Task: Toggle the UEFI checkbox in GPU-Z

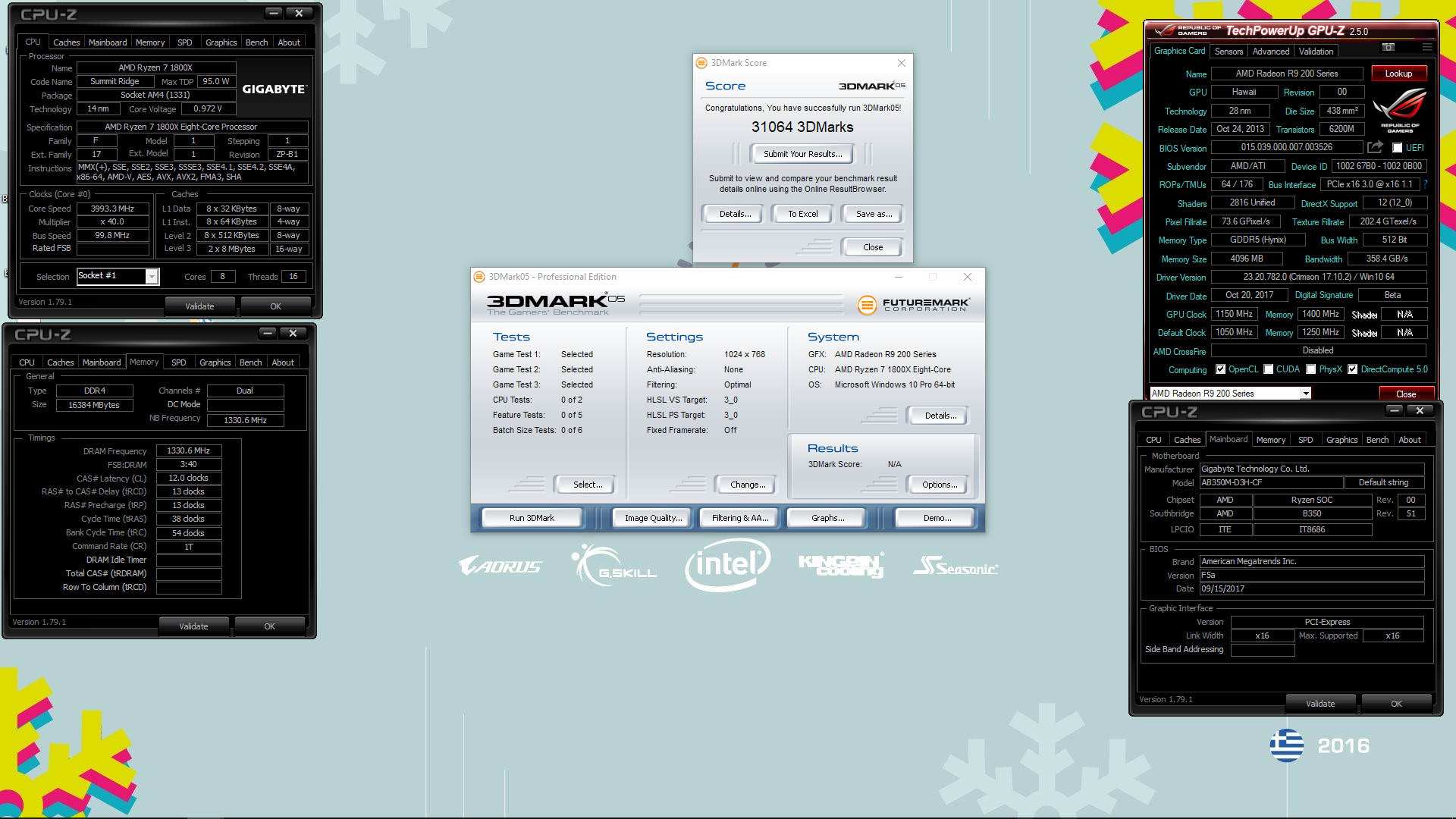Action: tap(1397, 148)
